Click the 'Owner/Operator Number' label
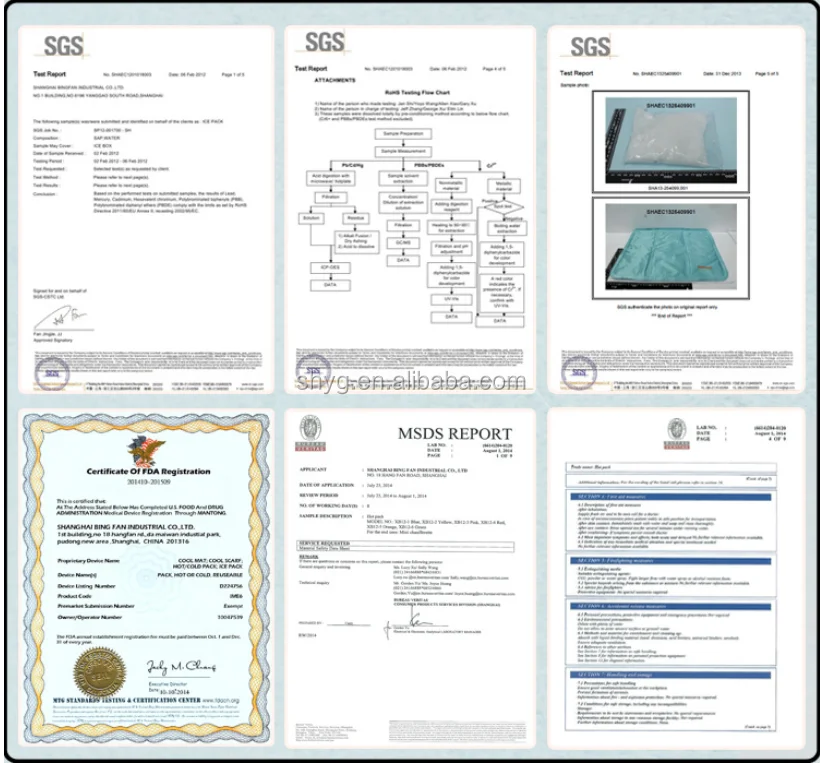The height and width of the screenshot is (763, 820). click(89, 618)
